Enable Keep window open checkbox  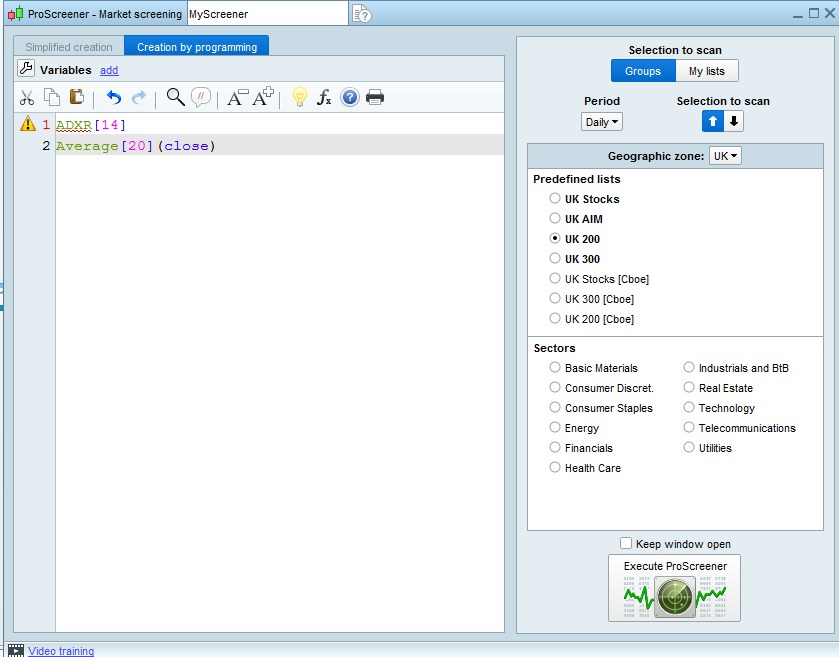[x=626, y=544]
